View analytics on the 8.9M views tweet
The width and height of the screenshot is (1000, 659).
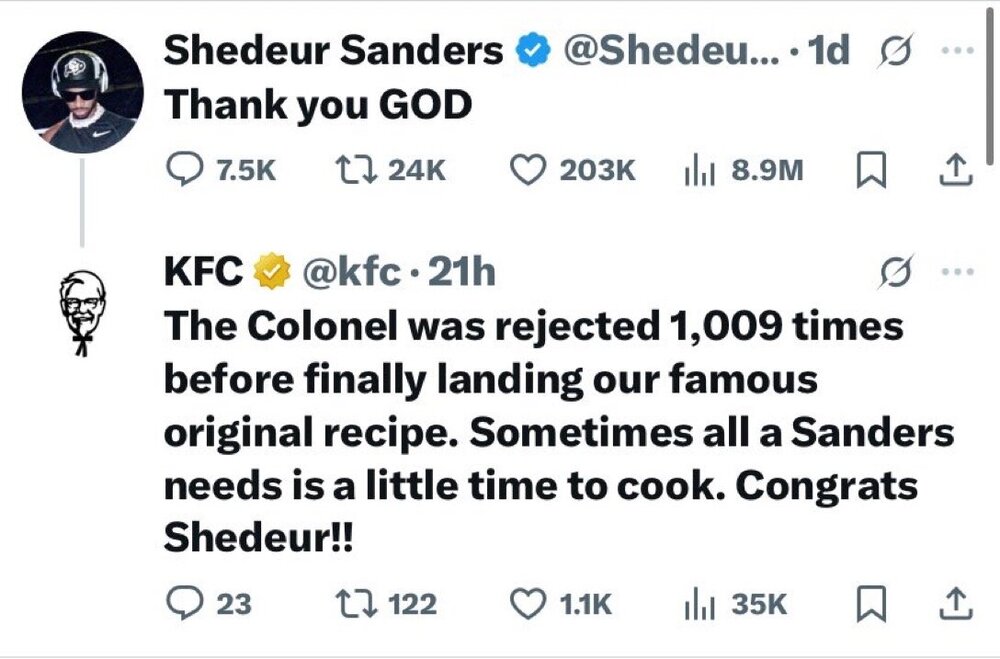pos(695,170)
